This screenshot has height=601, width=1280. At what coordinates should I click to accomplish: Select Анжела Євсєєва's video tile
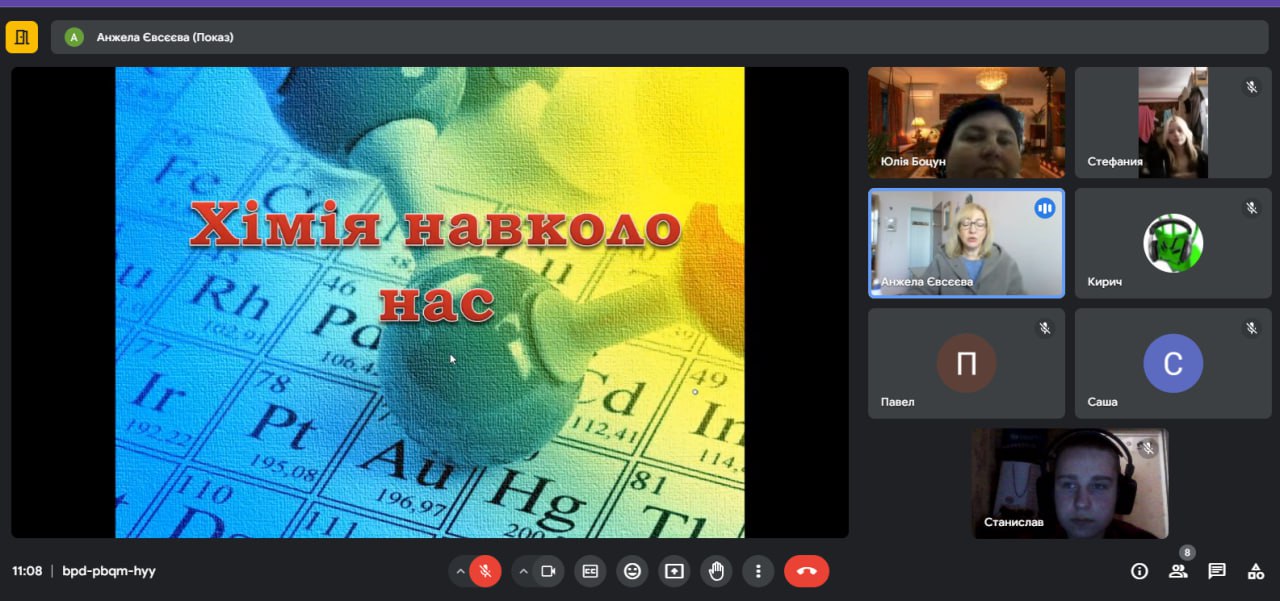pos(966,243)
